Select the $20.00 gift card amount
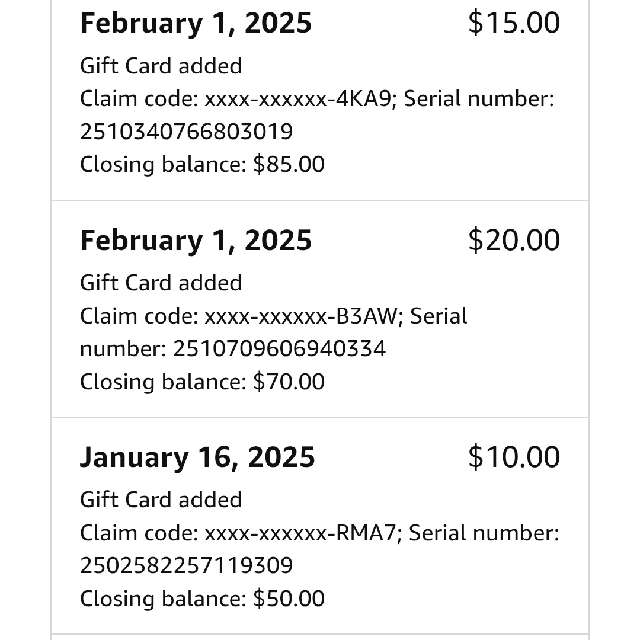Screen dimensions: 640x640 (514, 240)
